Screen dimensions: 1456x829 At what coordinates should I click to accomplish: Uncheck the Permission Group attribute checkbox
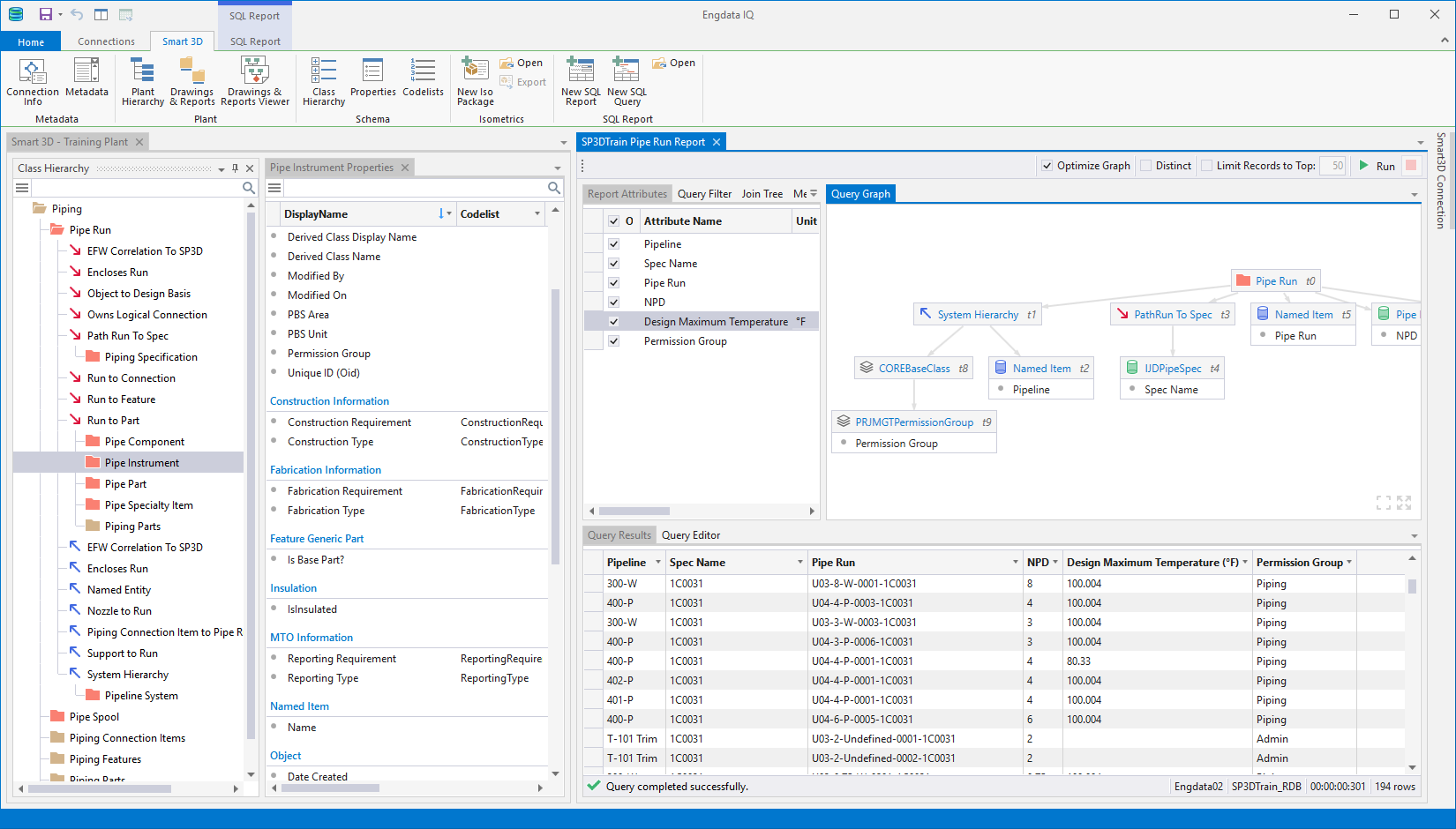tap(613, 341)
